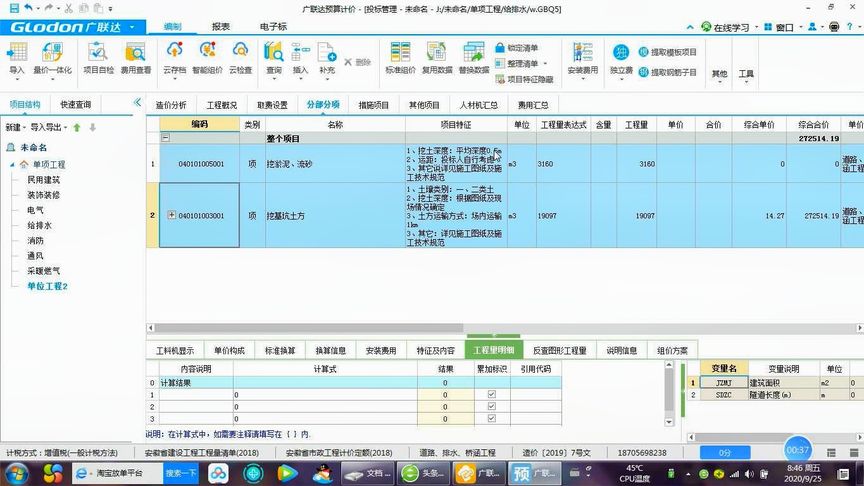Select 单位工程2 in project tree

[47, 286]
